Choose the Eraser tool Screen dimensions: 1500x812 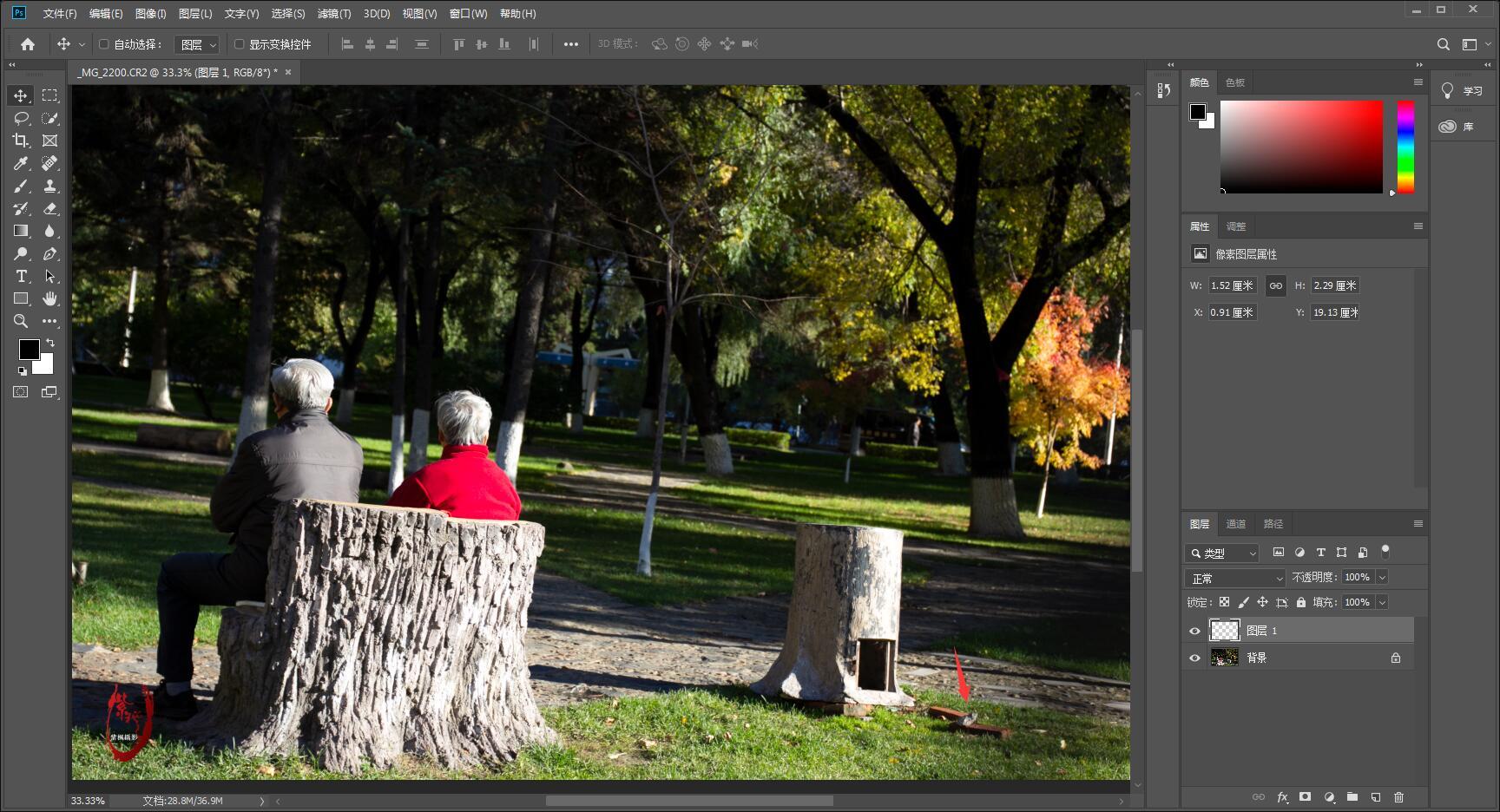coord(49,208)
